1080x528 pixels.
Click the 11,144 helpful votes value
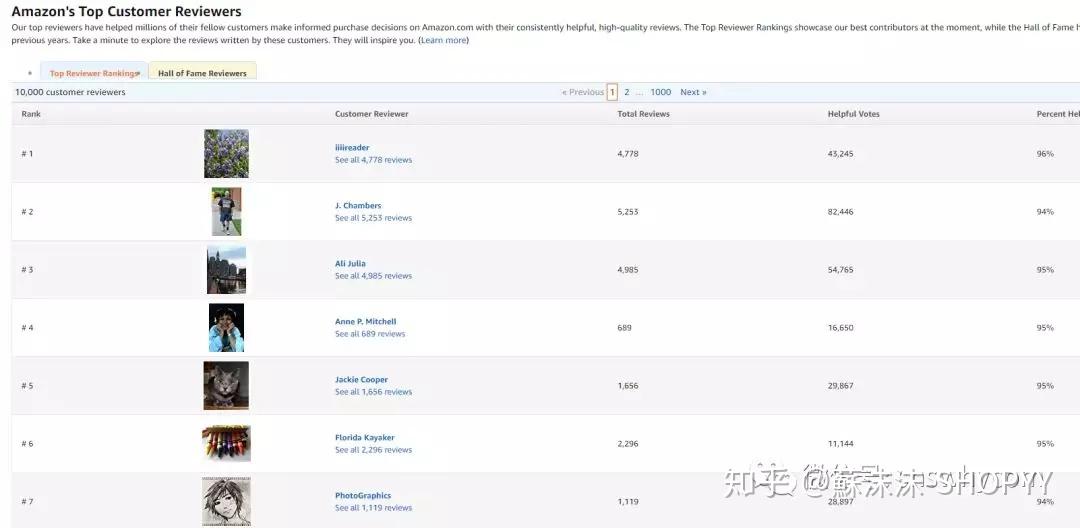coord(840,444)
